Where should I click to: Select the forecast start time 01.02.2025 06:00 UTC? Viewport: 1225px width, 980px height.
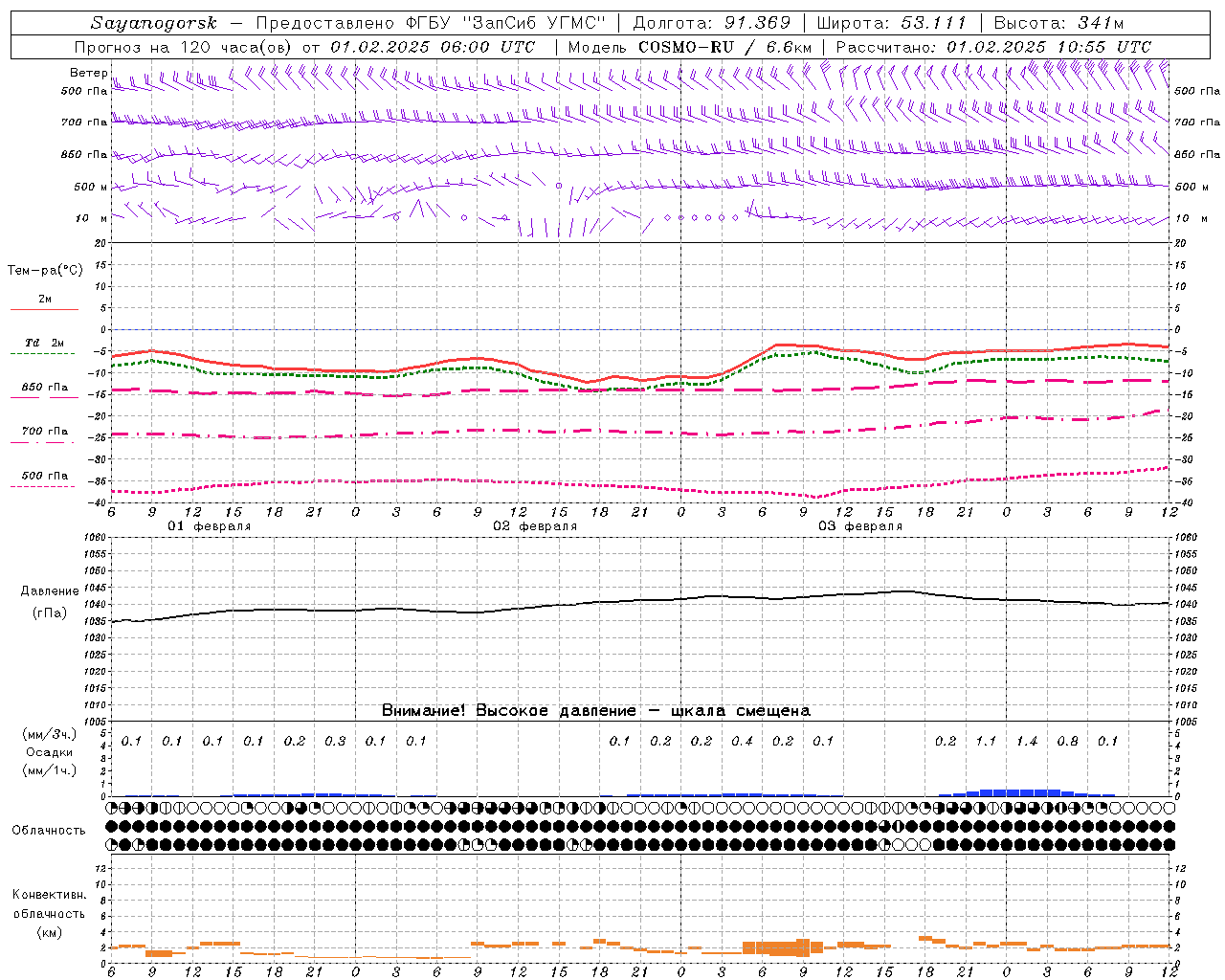[433, 47]
